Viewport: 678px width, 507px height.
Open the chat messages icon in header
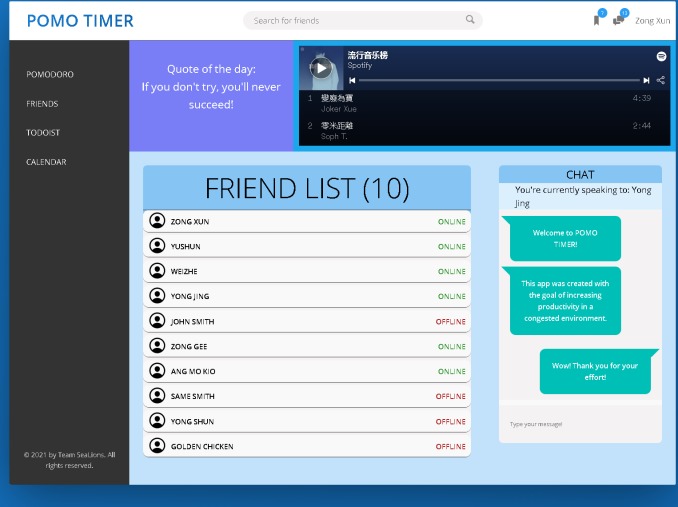(x=618, y=20)
